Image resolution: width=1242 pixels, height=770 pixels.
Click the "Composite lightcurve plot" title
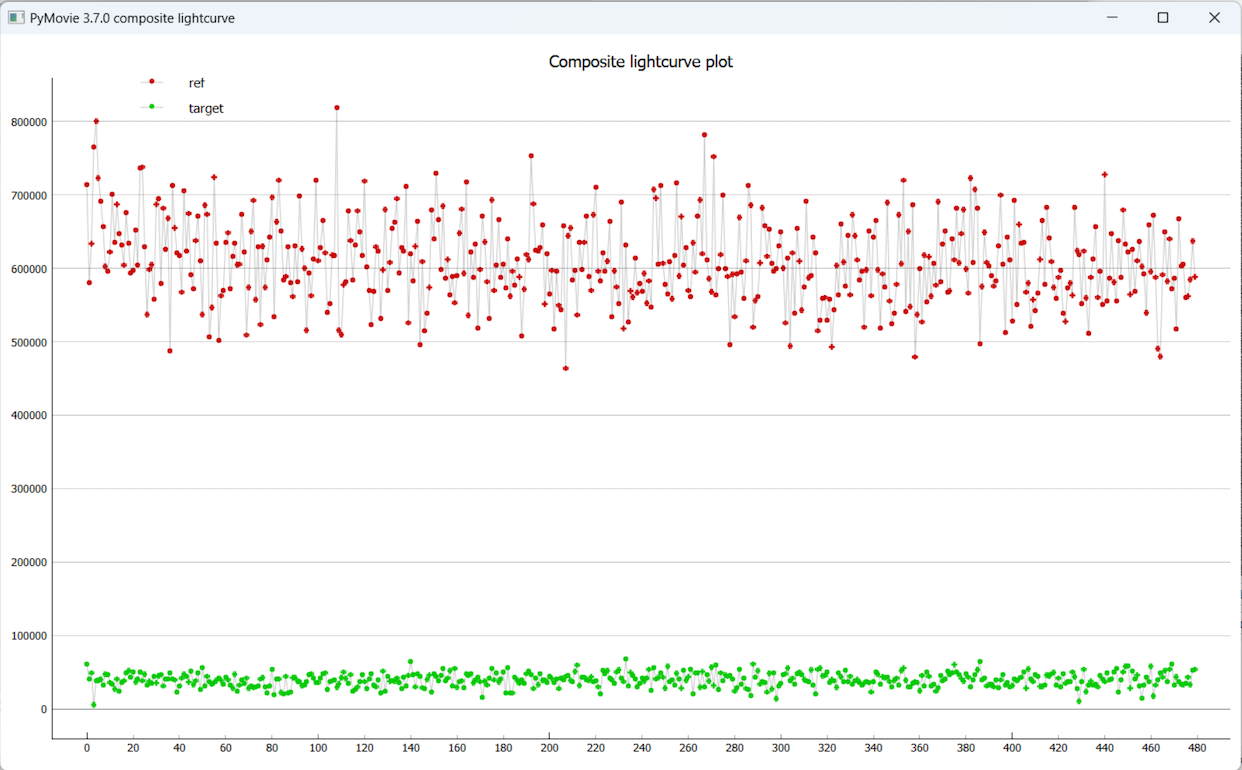(x=640, y=62)
